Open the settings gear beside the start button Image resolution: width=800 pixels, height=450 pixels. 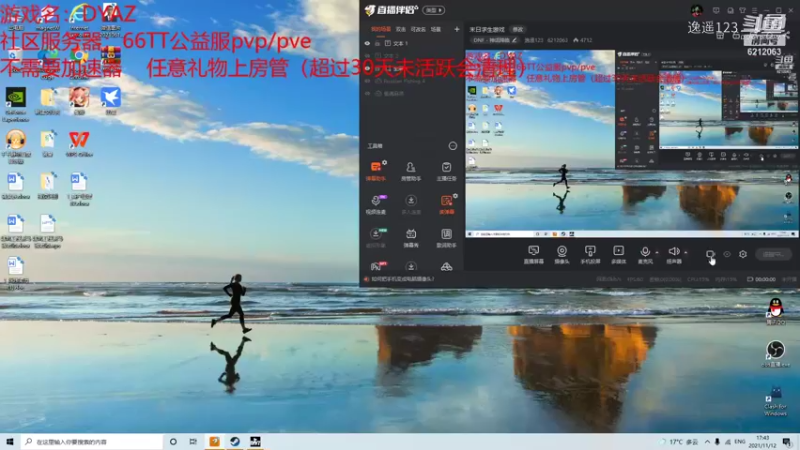[x=743, y=254]
